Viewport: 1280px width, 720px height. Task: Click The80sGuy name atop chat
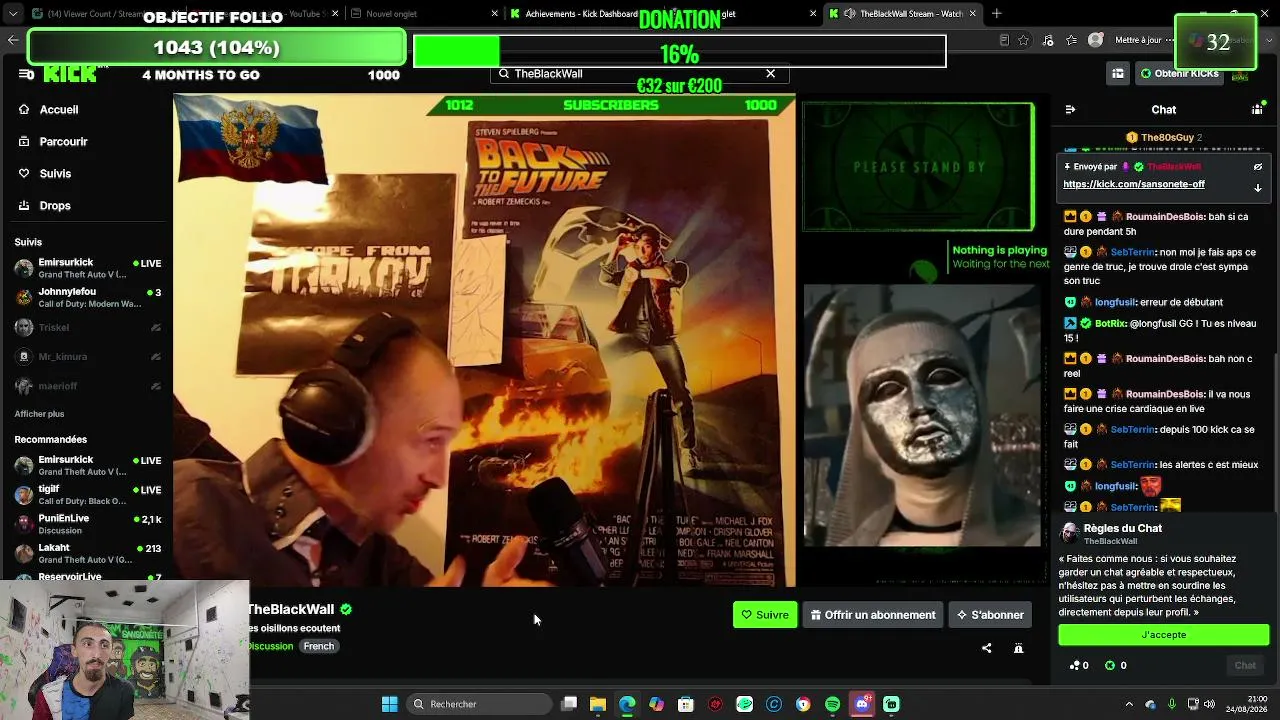1167,137
